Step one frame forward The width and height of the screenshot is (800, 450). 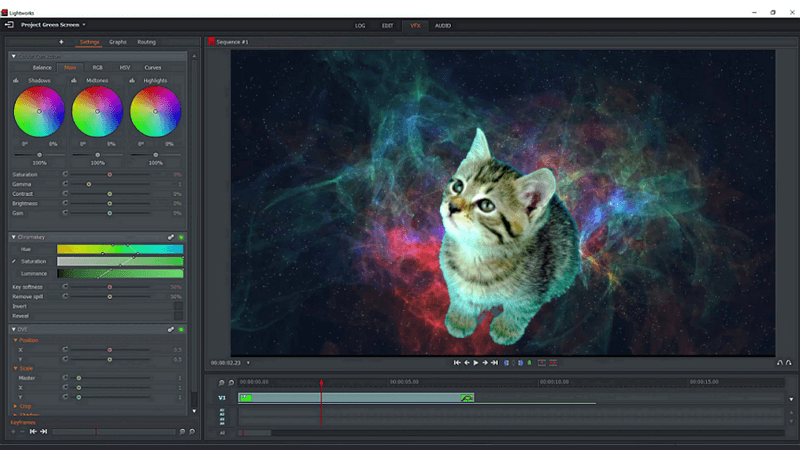click(485, 363)
